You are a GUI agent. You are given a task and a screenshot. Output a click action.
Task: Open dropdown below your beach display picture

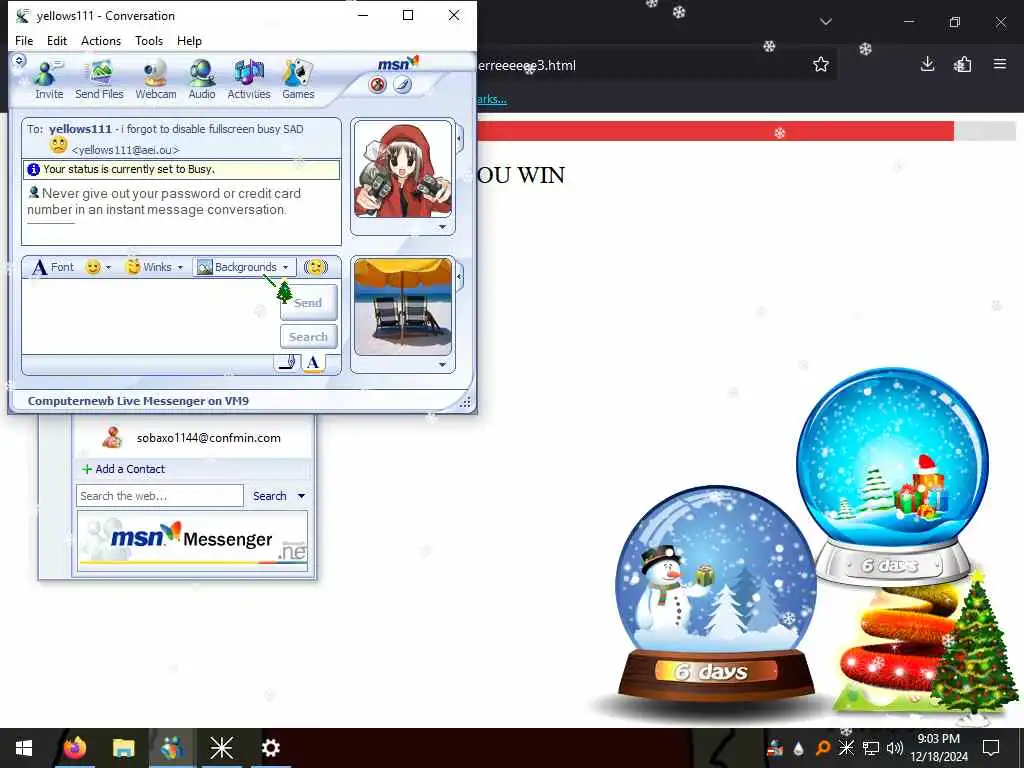pyautogui.click(x=443, y=365)
